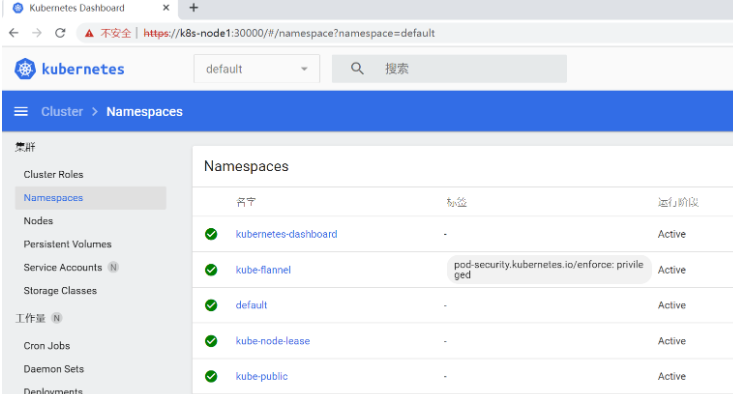The width and height of the screenshot is (733, 394).
Task: Expand the default namespace dropdown
Action: (257, 69)
